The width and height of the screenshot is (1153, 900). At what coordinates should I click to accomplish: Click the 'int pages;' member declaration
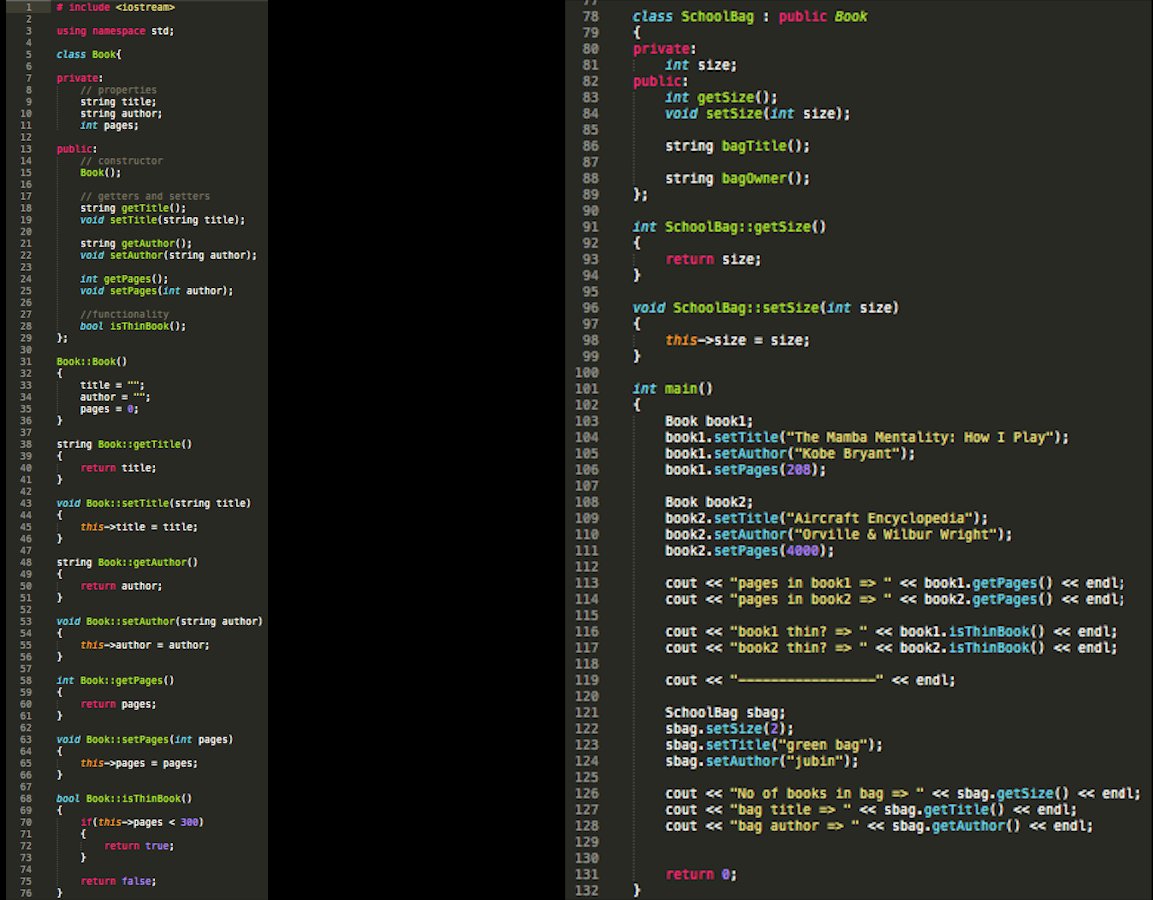click(110, 125)
